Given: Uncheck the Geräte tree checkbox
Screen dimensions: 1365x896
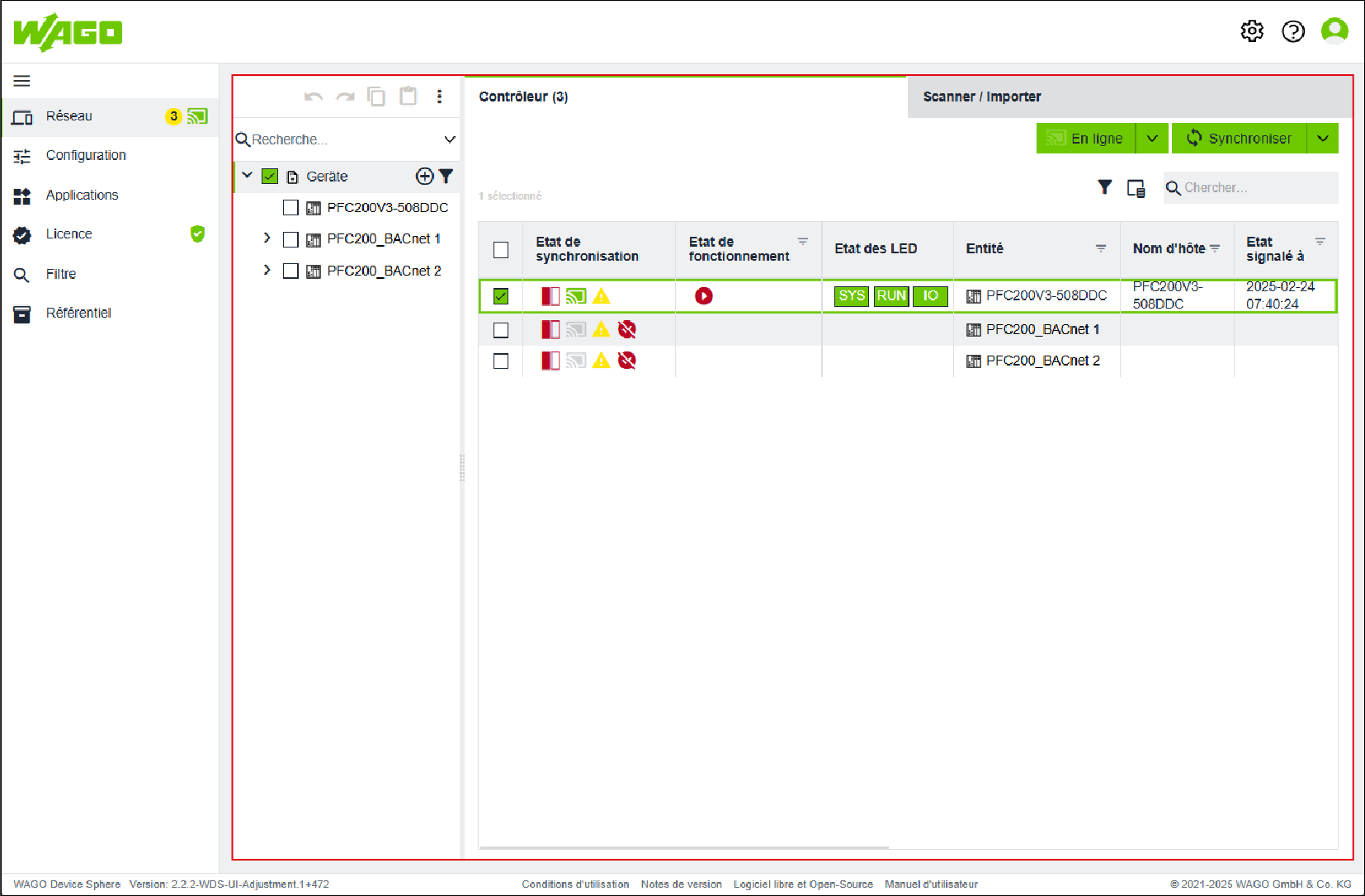Looking at the screenshot, I should click(x=270, y=176).
